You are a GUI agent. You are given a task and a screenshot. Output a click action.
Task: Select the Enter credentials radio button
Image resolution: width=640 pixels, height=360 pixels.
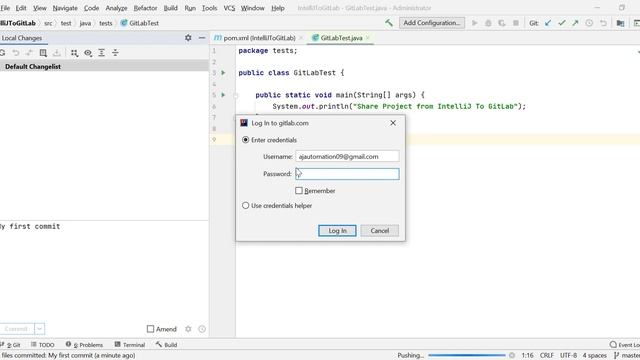tap(245, 140)
